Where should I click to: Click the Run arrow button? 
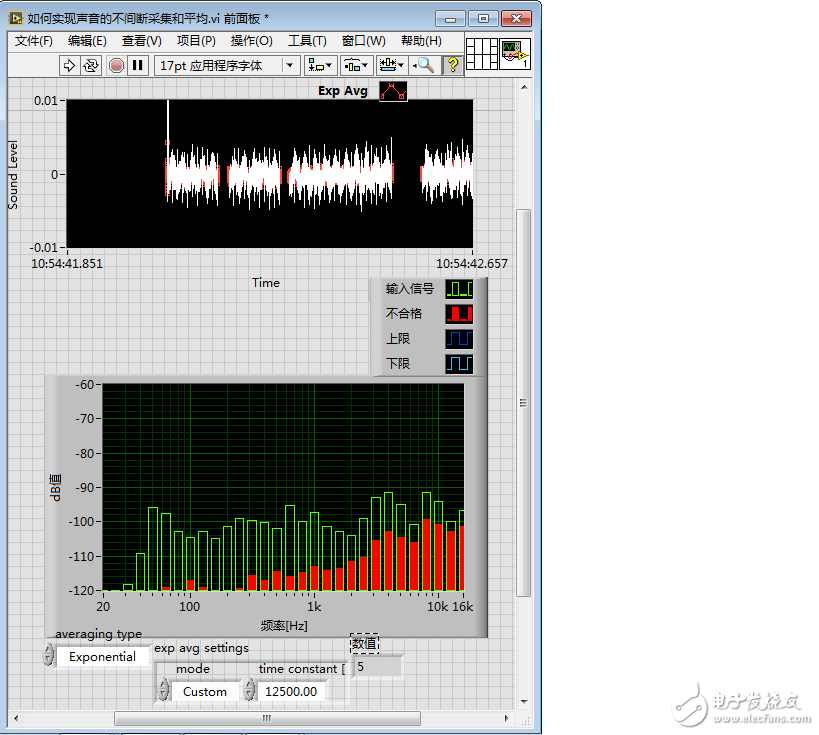69,65
